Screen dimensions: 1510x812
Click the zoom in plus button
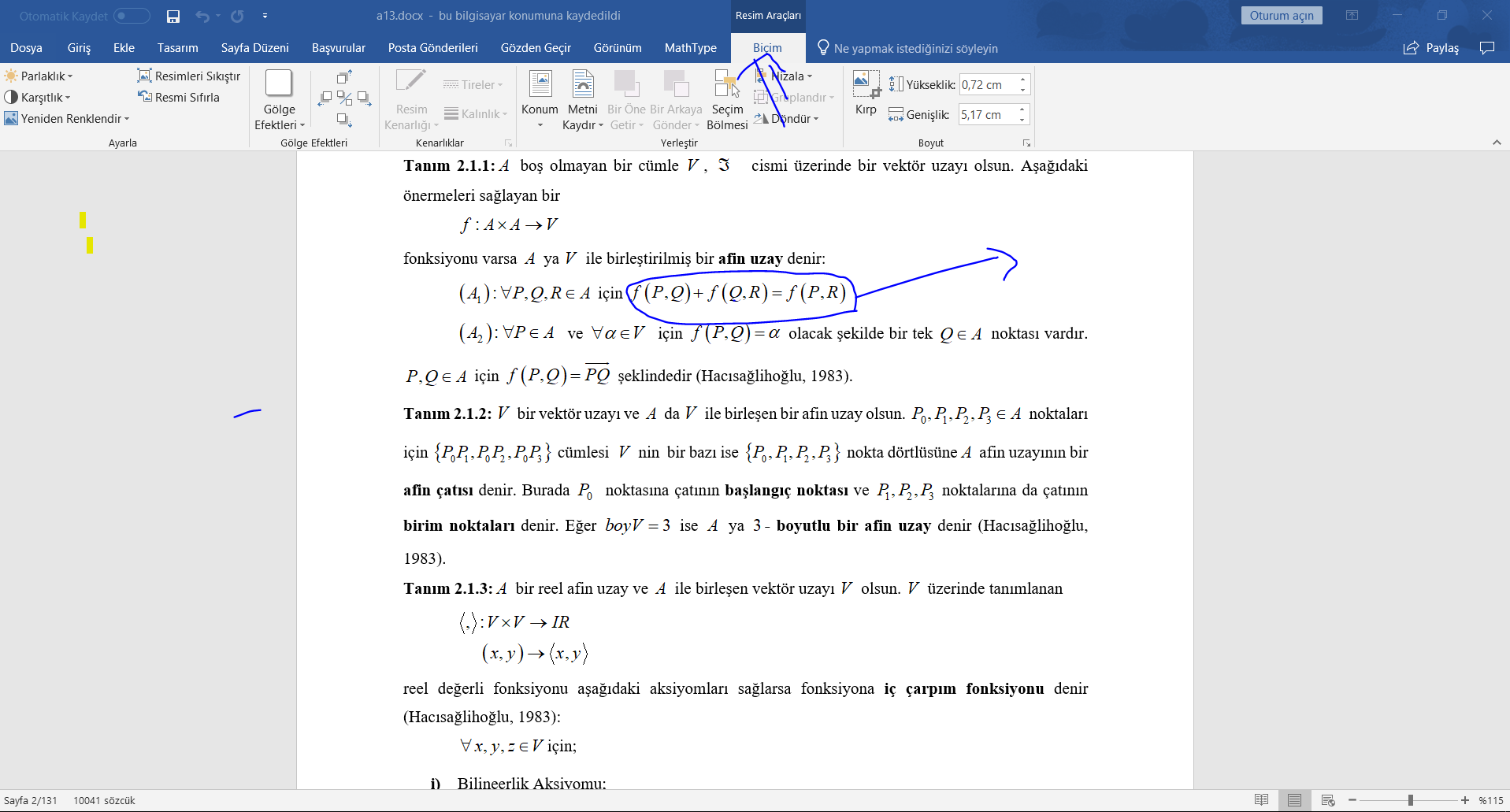click(1465, 800)
